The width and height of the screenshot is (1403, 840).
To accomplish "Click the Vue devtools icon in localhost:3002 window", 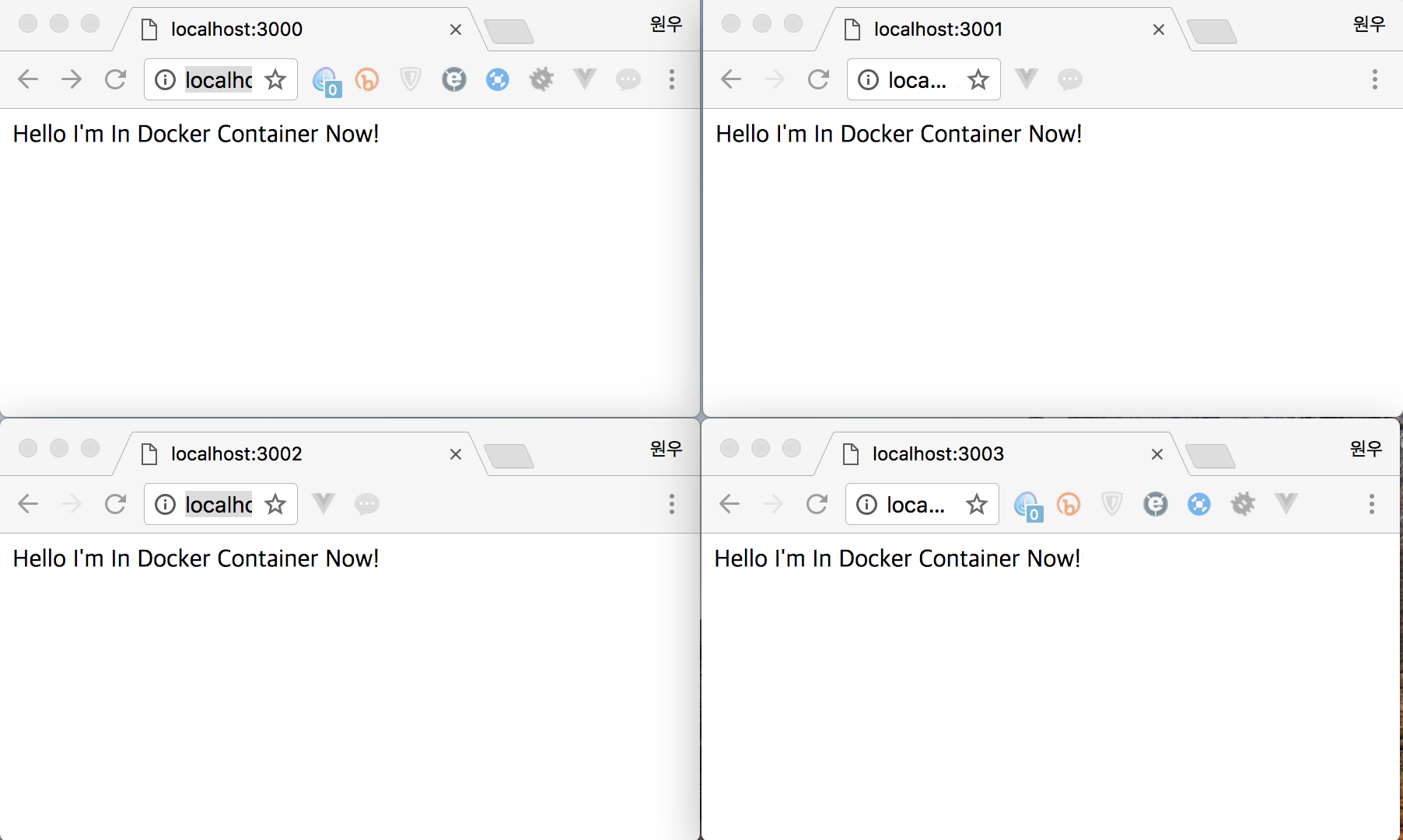I will (x=324, y=504).
